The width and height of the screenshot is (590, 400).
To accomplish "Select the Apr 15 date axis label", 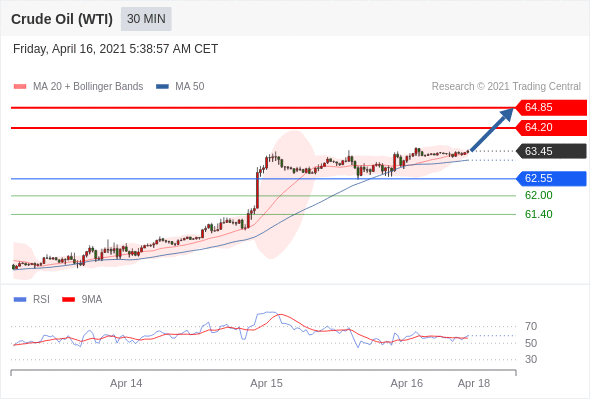I will 266,383.
